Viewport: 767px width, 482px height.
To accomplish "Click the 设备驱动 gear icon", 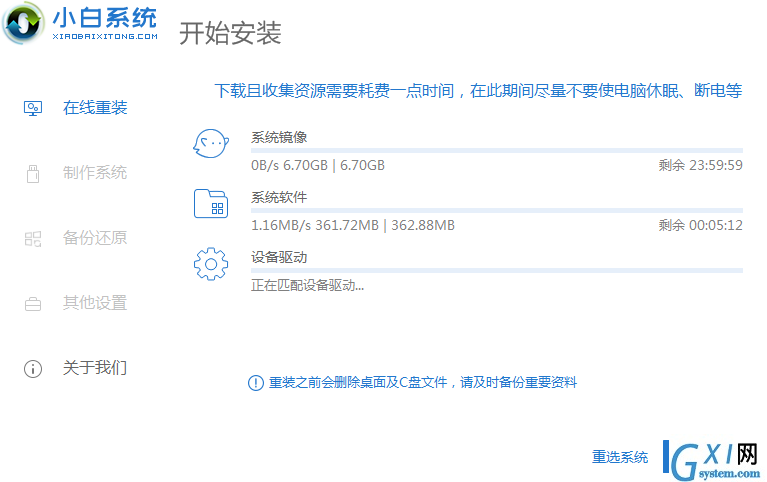I will pos(211,264).
